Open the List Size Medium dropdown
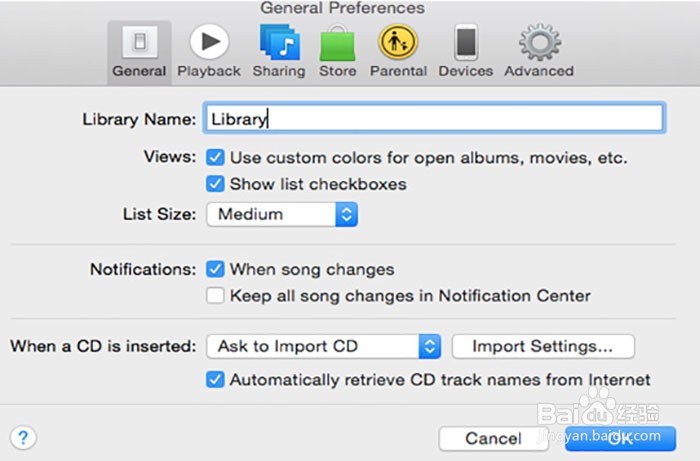This screenshot has width=700, height=461. point(282,214)
